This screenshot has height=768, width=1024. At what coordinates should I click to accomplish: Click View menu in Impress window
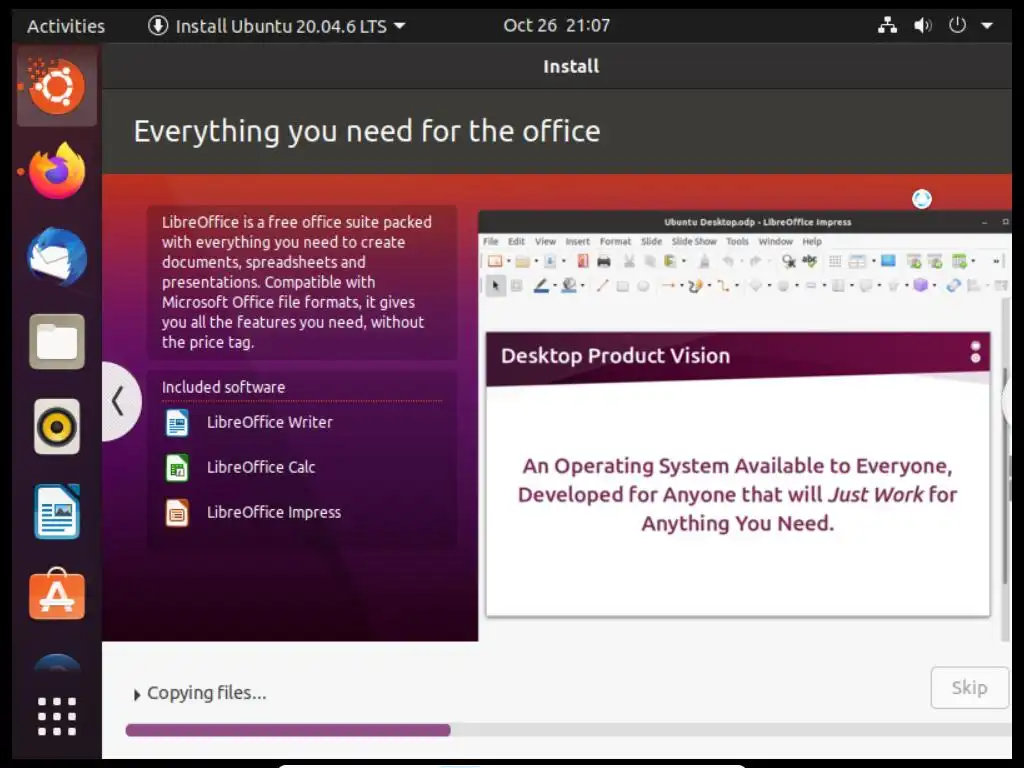tap(545, 242)
